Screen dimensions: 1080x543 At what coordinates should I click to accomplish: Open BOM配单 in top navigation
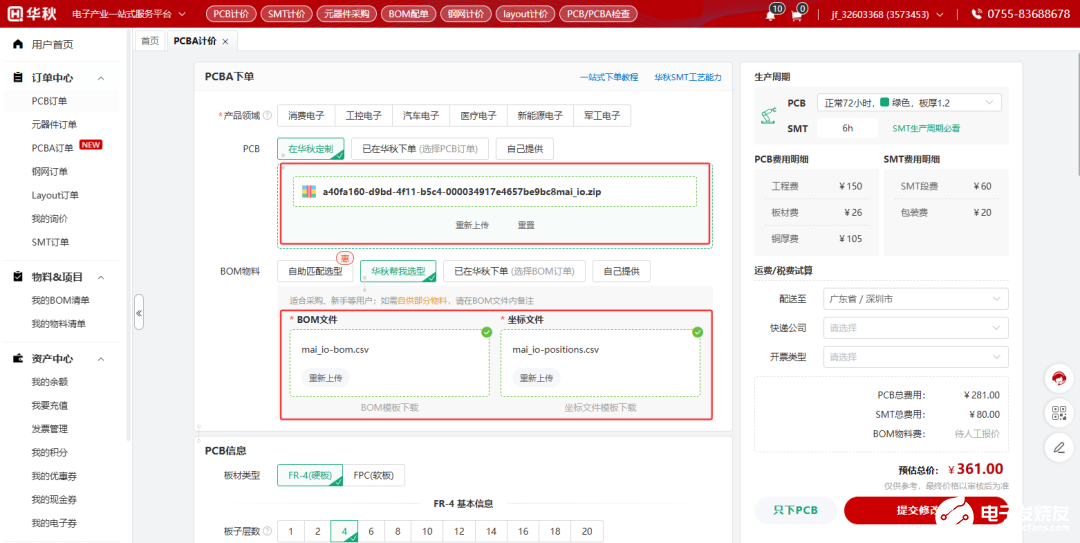[408, 14]
